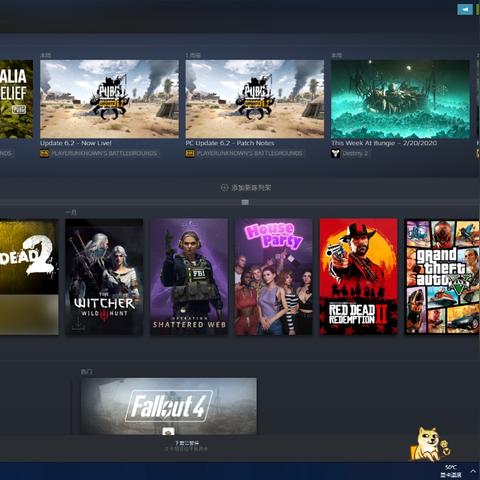
Task: Open the House Party game cover
Action: point(274,277)
